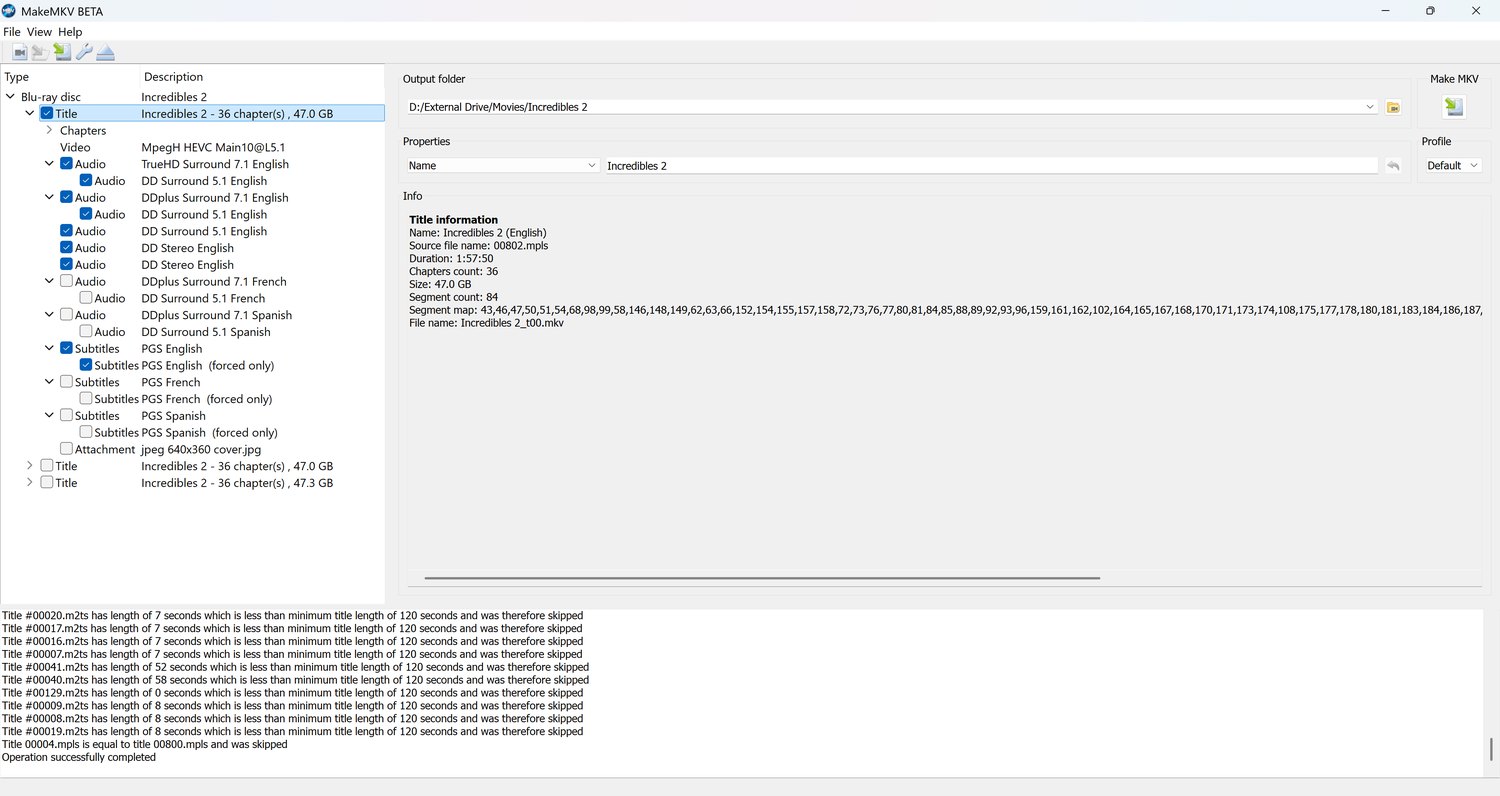Tick the cover.jpg Attachment checkbox
This screenshot has height=796, width=1500.
tap(66, 449)
